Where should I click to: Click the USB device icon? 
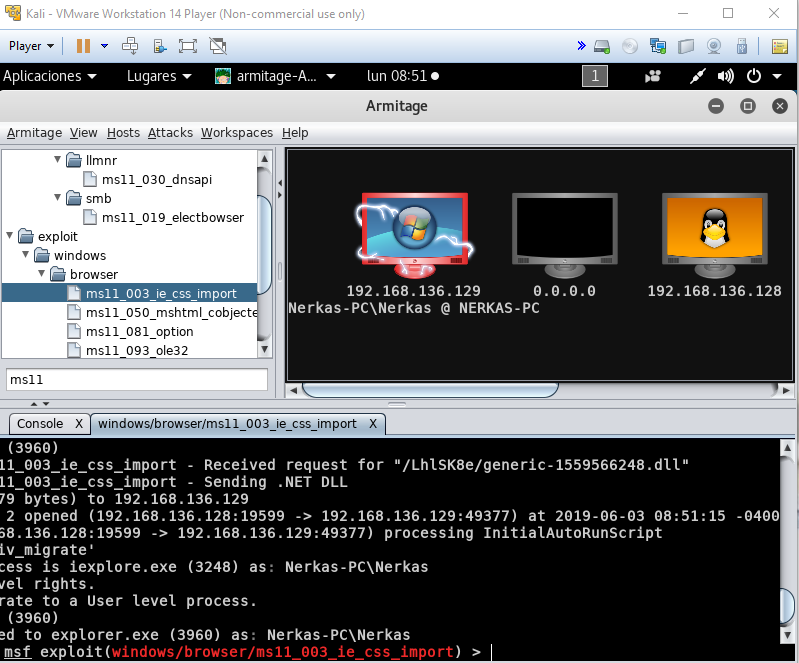pos(742,46)
